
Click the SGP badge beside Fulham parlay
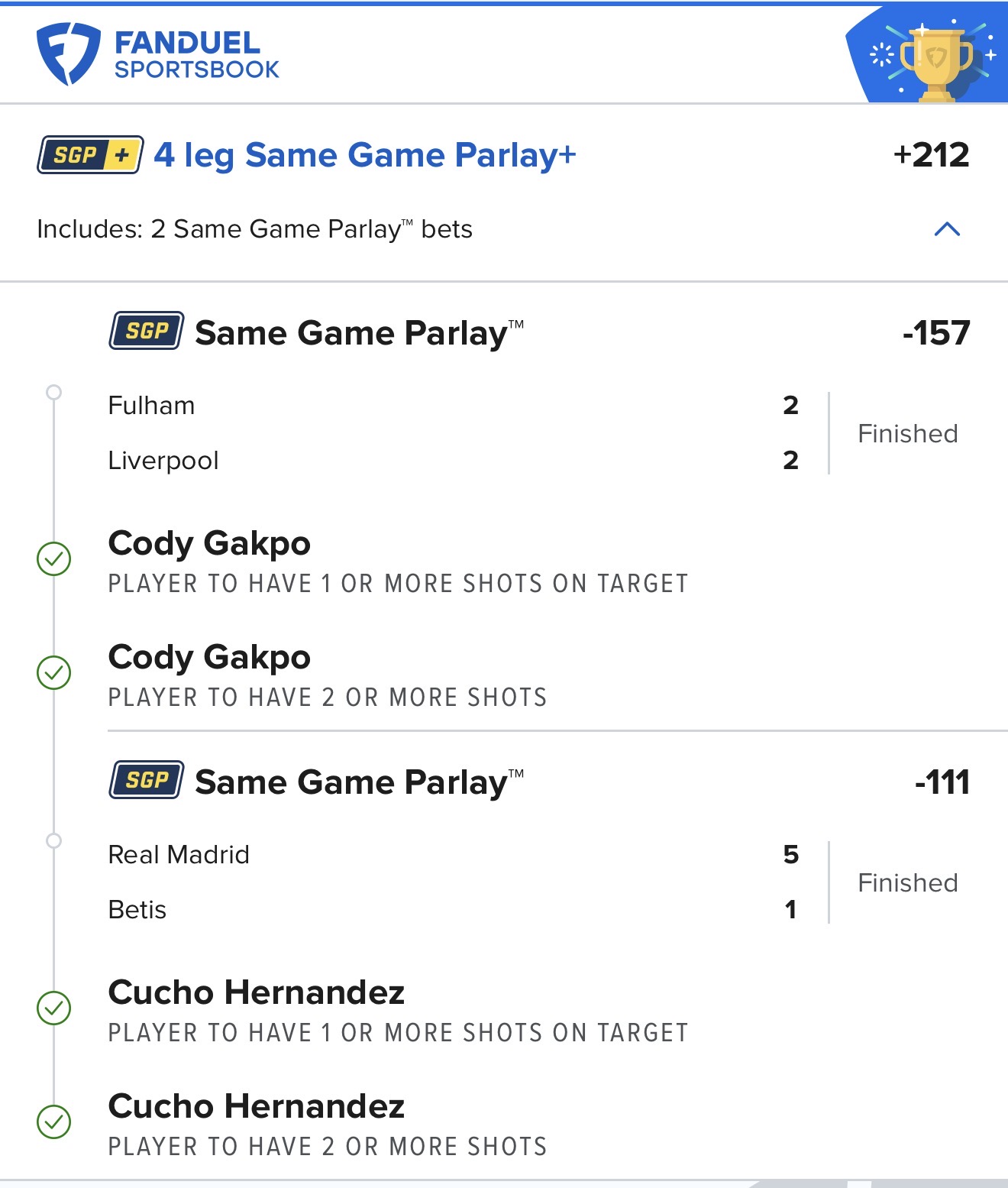pos(146,331)
